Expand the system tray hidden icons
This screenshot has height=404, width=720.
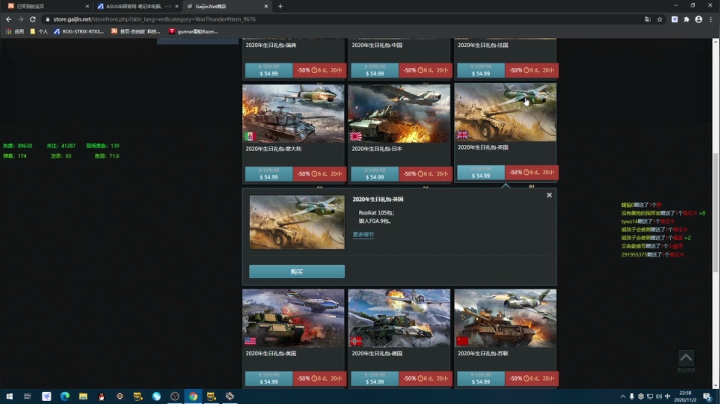[x=623, y=396]
